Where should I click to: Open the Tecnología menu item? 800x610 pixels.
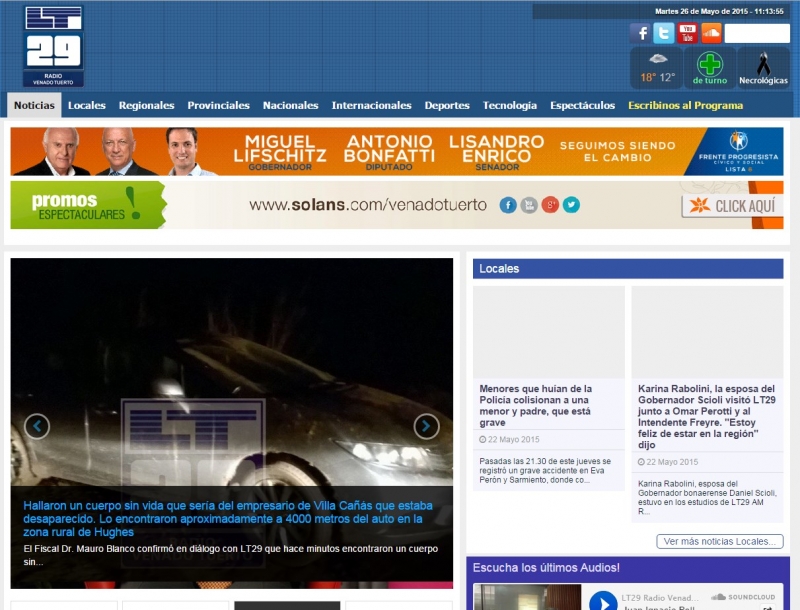pyautogui.click(x=510, y=106)
